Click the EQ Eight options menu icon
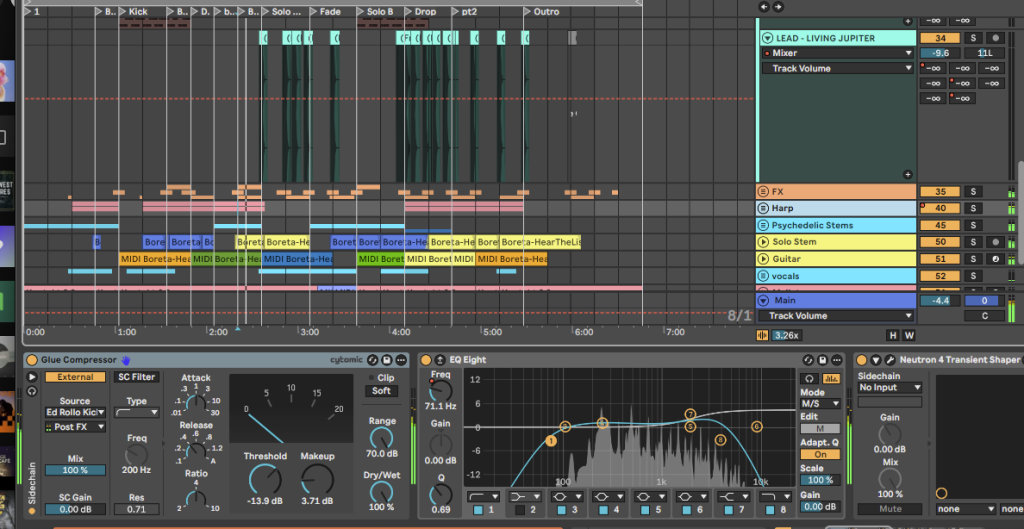 [836, 360]
